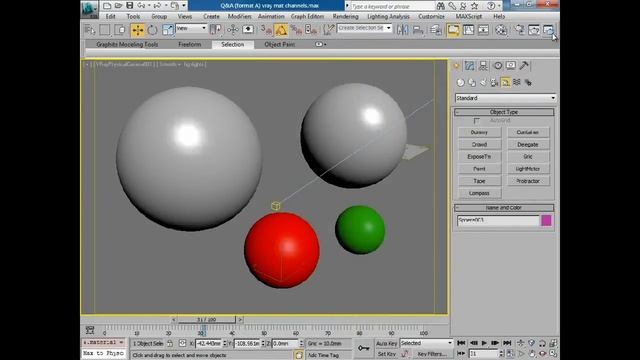Open the Material Editor icon

click(x=501, y=30)
